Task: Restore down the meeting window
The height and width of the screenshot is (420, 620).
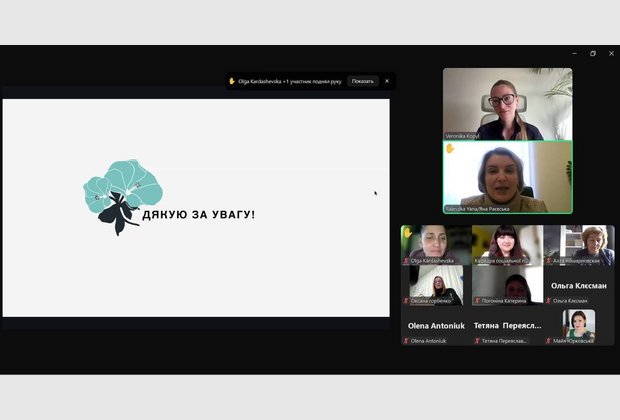Action: pyautogui.click(x=593, y=53)
